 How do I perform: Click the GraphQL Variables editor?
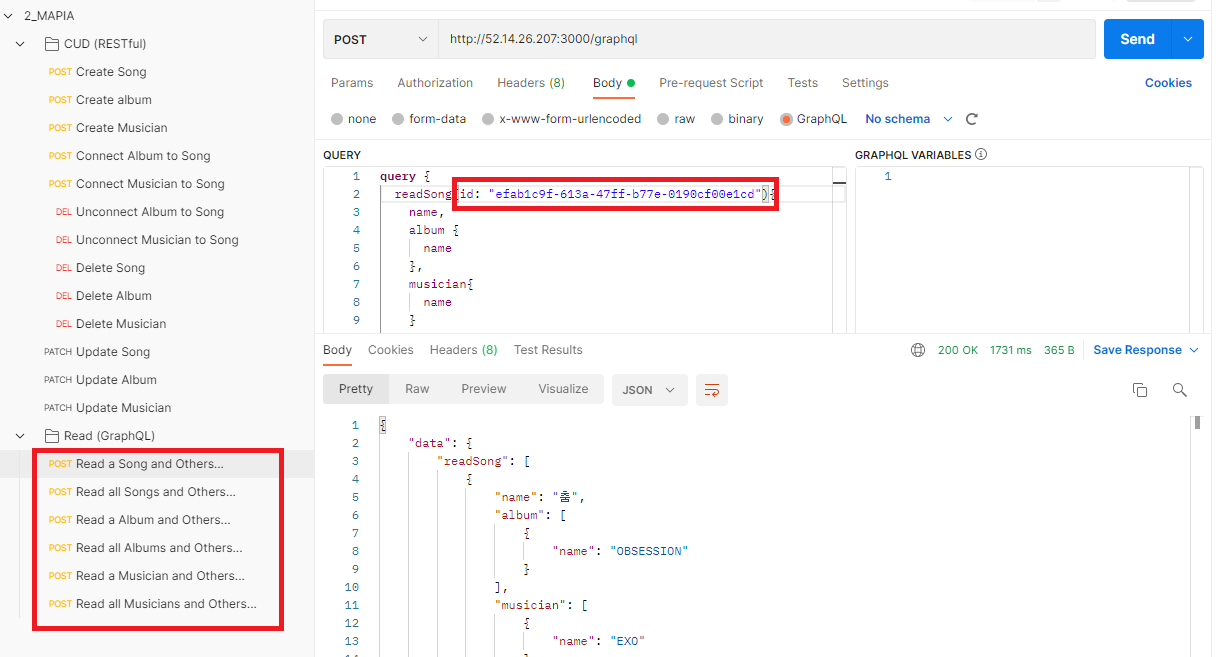(1029, 250)
